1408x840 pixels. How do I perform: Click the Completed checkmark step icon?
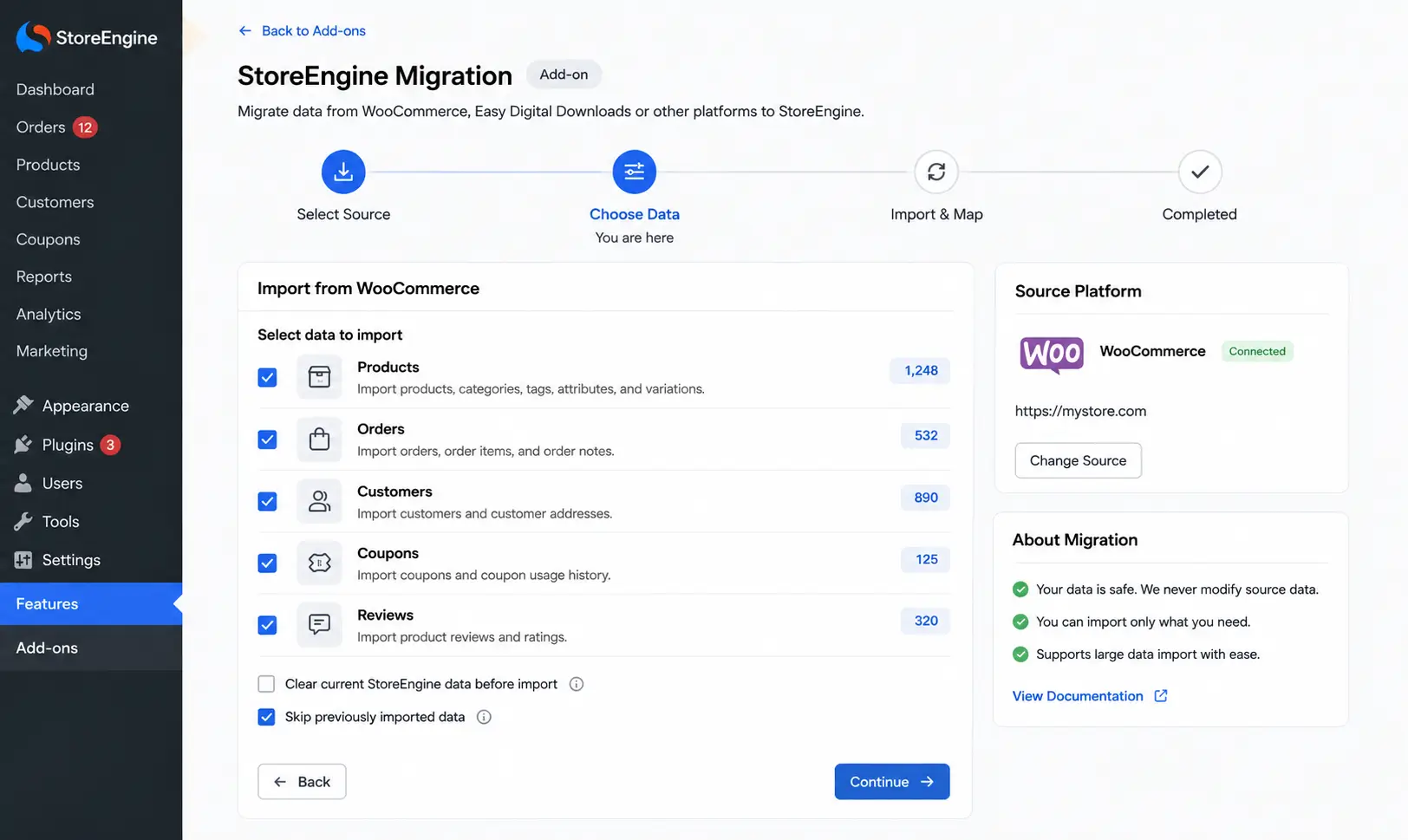1200,172
